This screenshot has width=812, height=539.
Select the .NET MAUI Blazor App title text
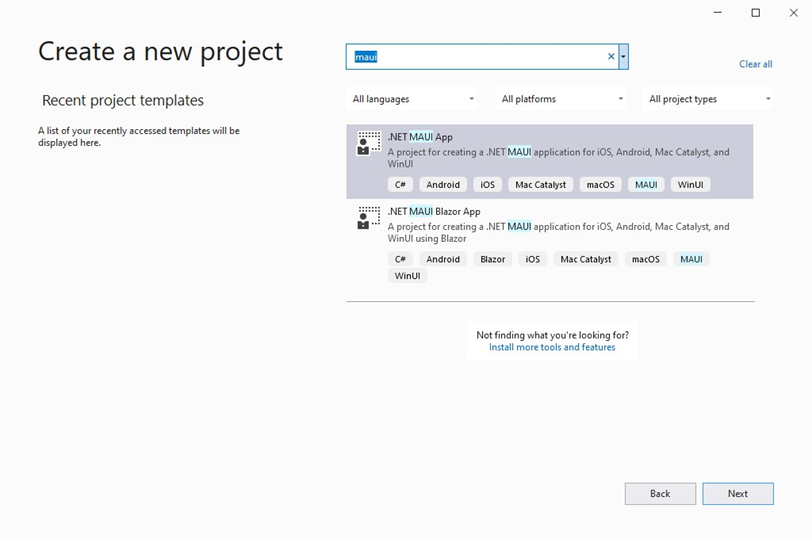(x=434, y=212)
